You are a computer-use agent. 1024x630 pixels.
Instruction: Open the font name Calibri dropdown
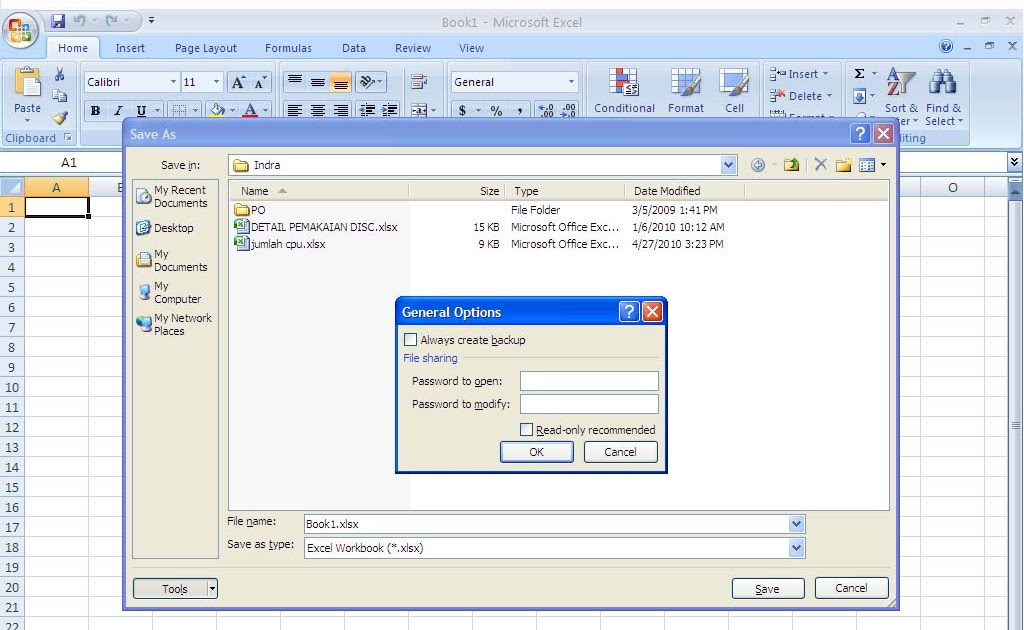(x=173, y=82)
